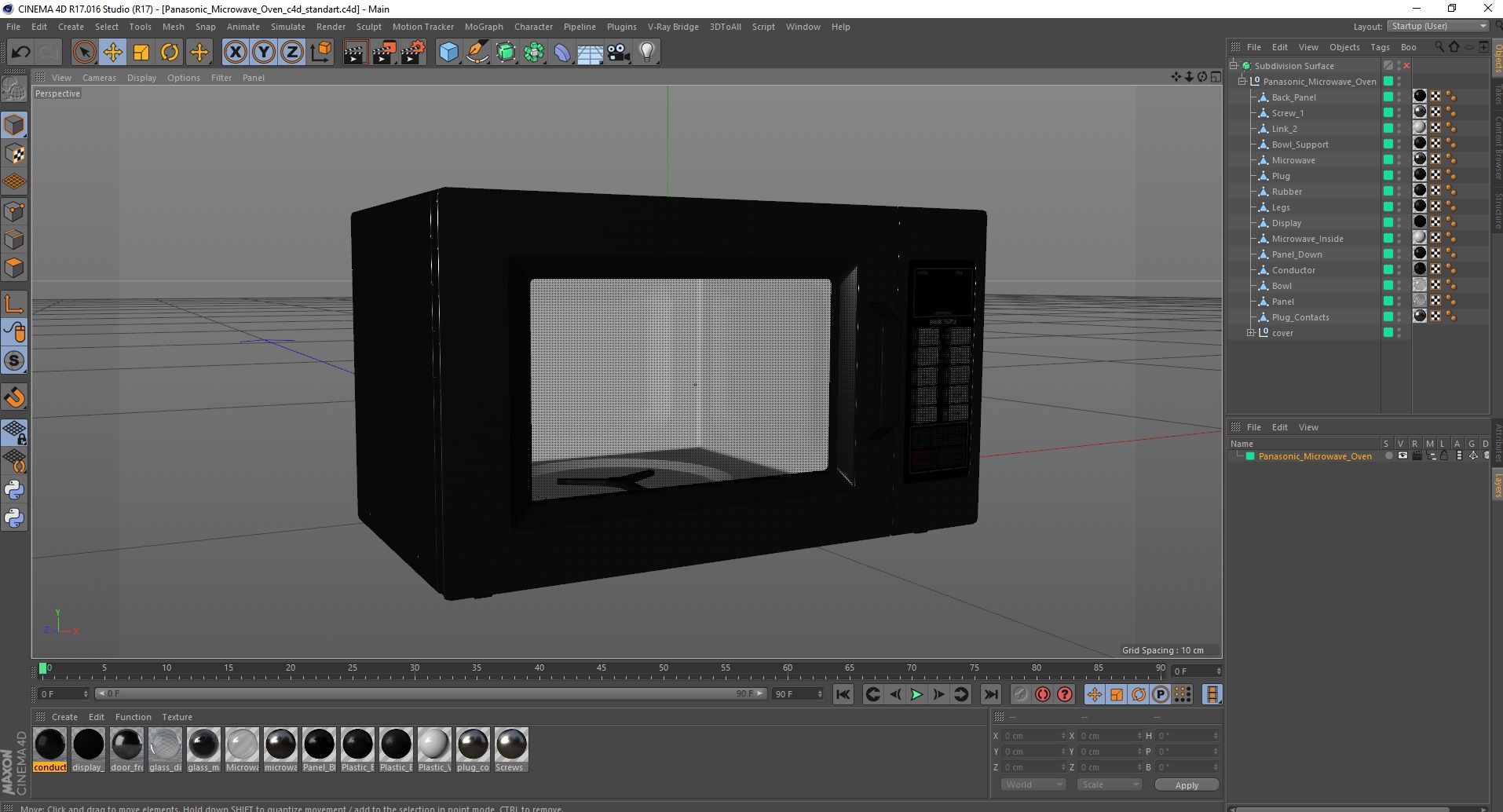Open File menu in main menu bar

point(13,27)
